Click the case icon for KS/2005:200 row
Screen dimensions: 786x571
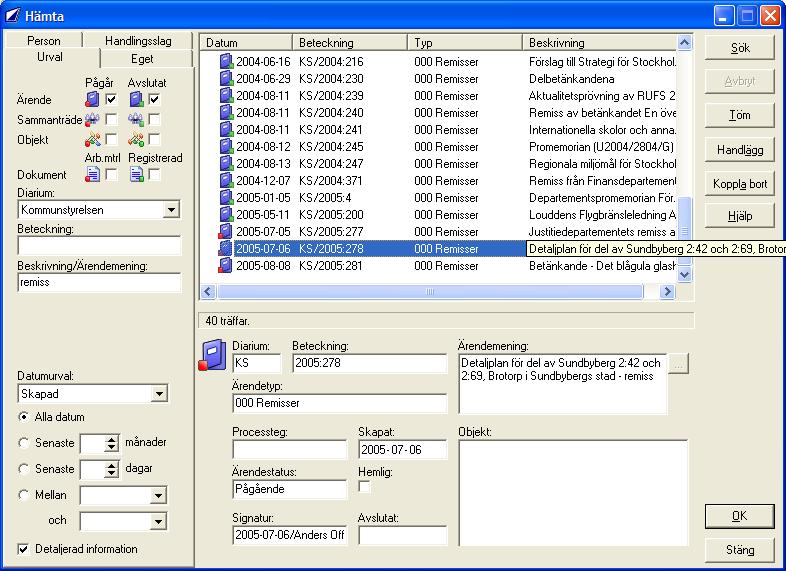point(226,215)
